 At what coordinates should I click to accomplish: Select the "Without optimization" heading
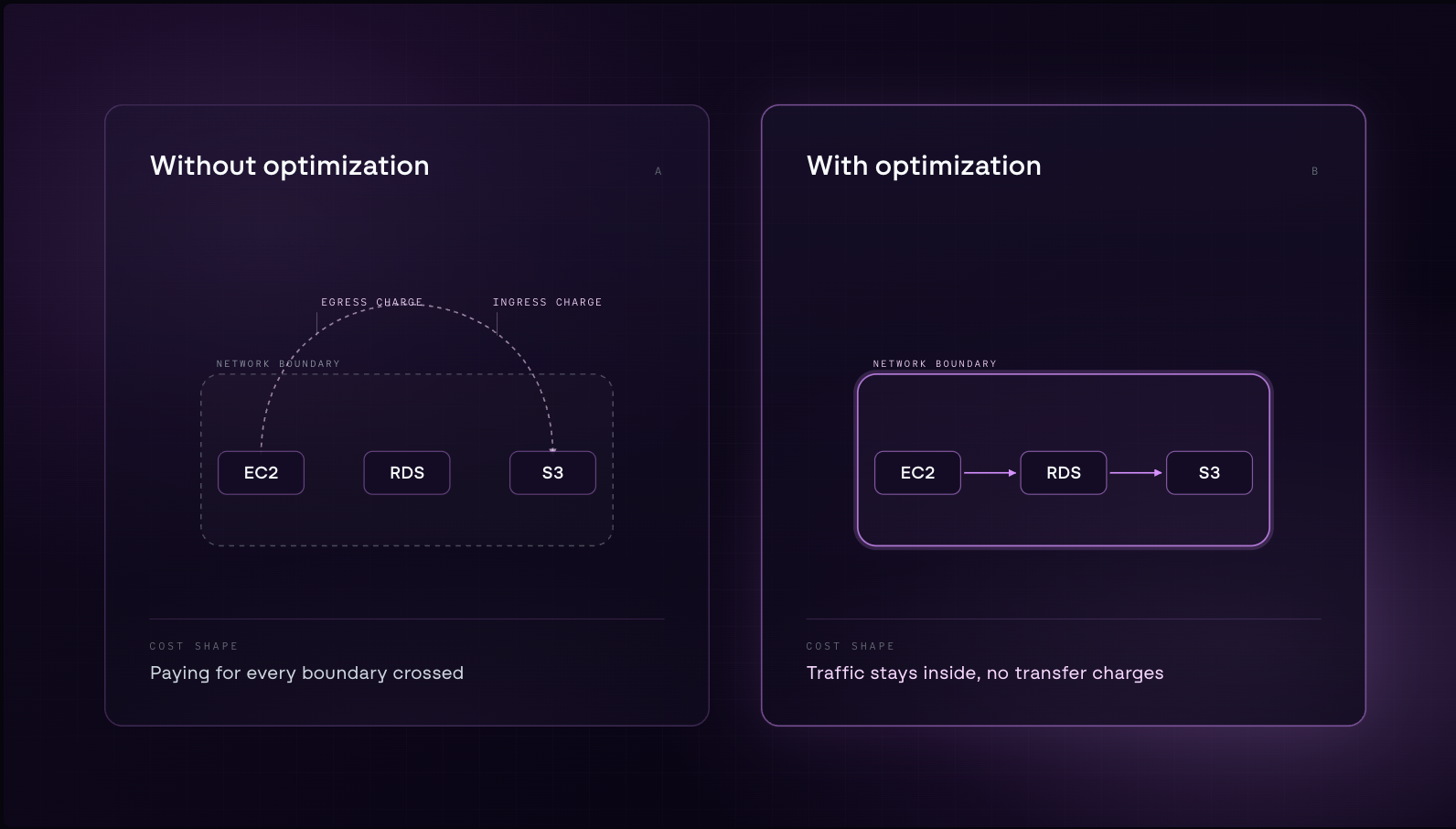point(289,166)
